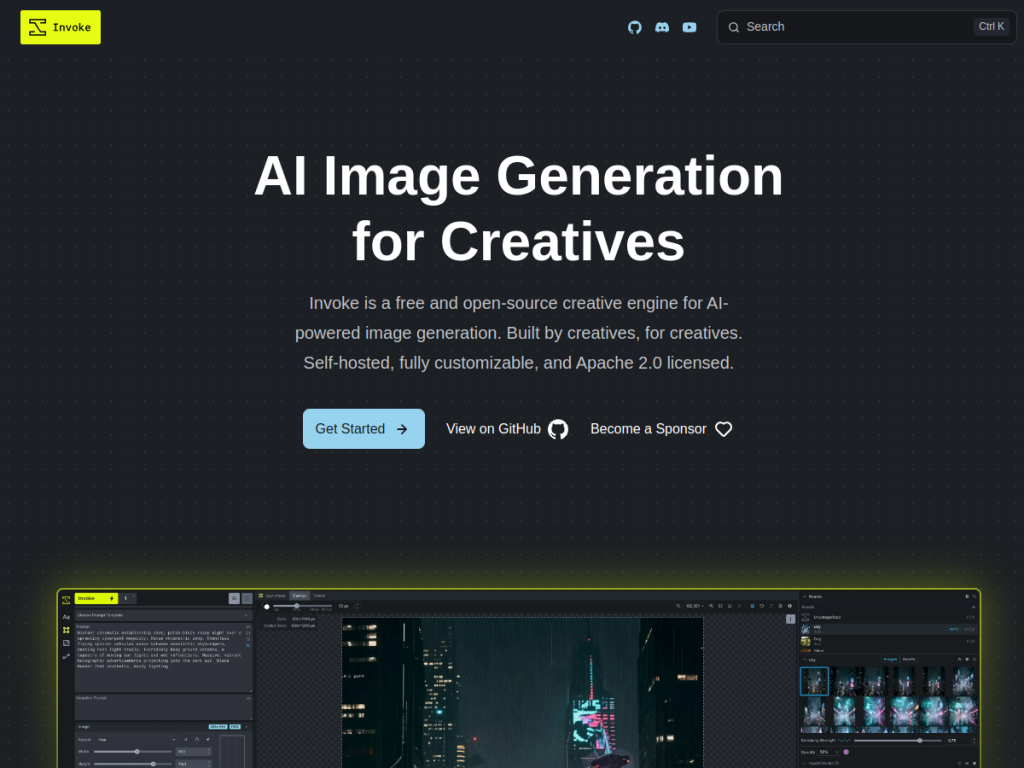The height and width of the screenshot is (768, 1024).
Task: Click the Get Started button
Action: 364,429
